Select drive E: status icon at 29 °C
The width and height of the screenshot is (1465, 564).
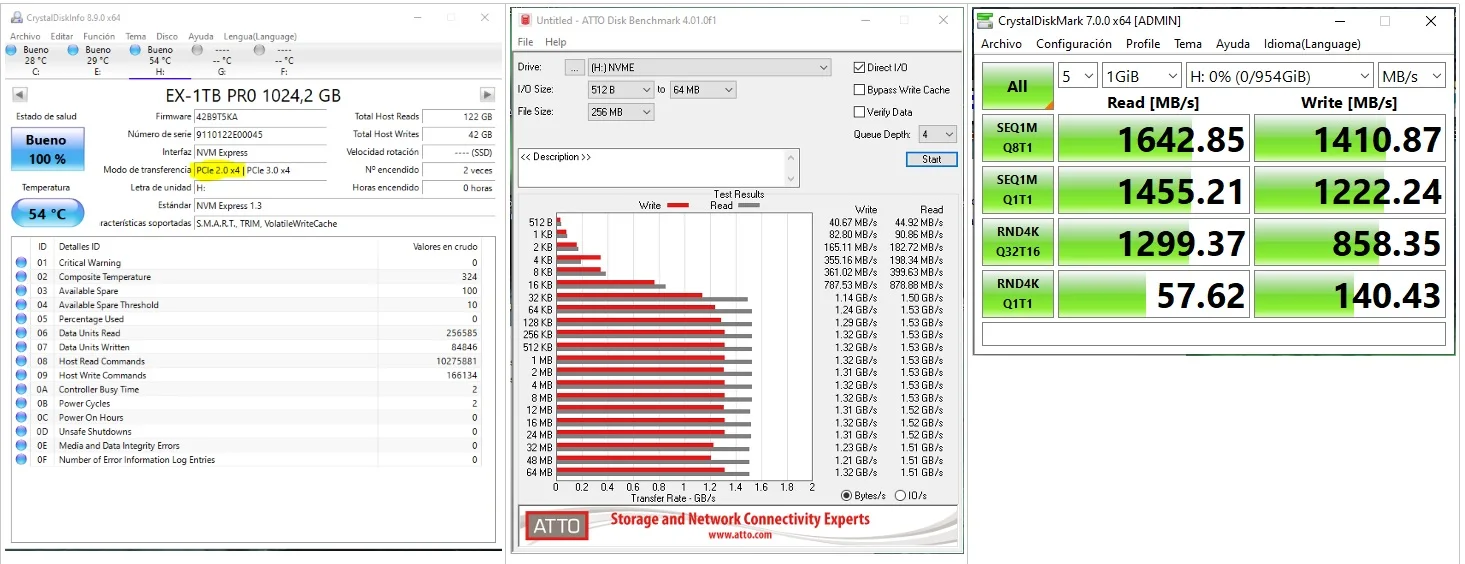(73, 50)
